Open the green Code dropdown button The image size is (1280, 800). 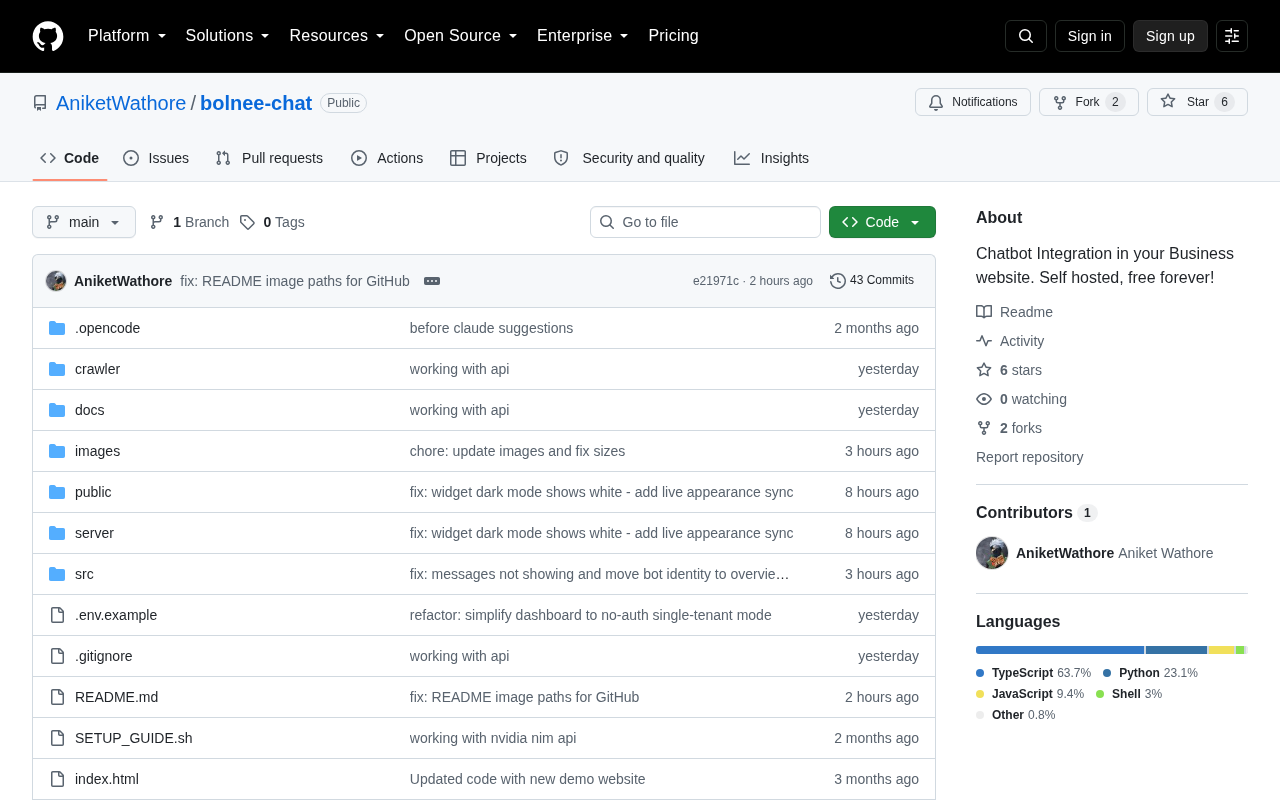point(882,222)
